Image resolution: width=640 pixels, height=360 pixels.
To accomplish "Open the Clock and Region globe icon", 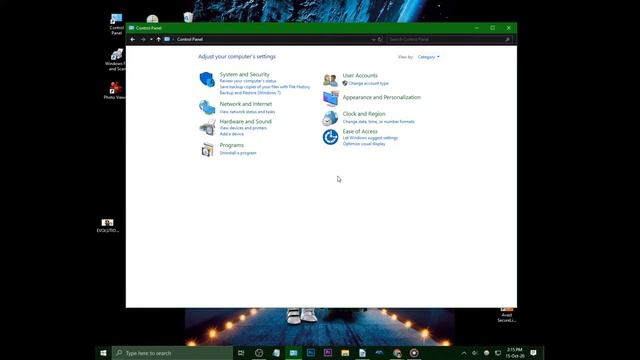I will [x=330, y=118].
